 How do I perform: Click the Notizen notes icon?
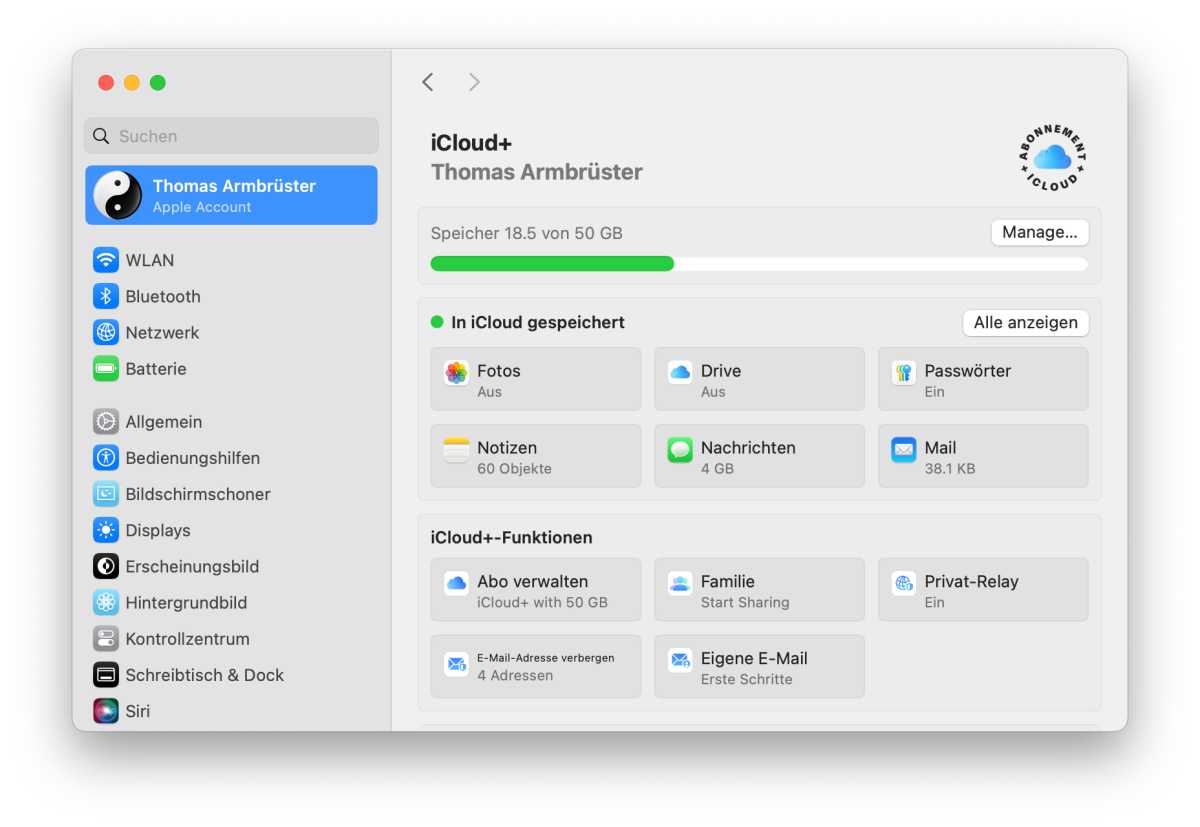[456, 450]
